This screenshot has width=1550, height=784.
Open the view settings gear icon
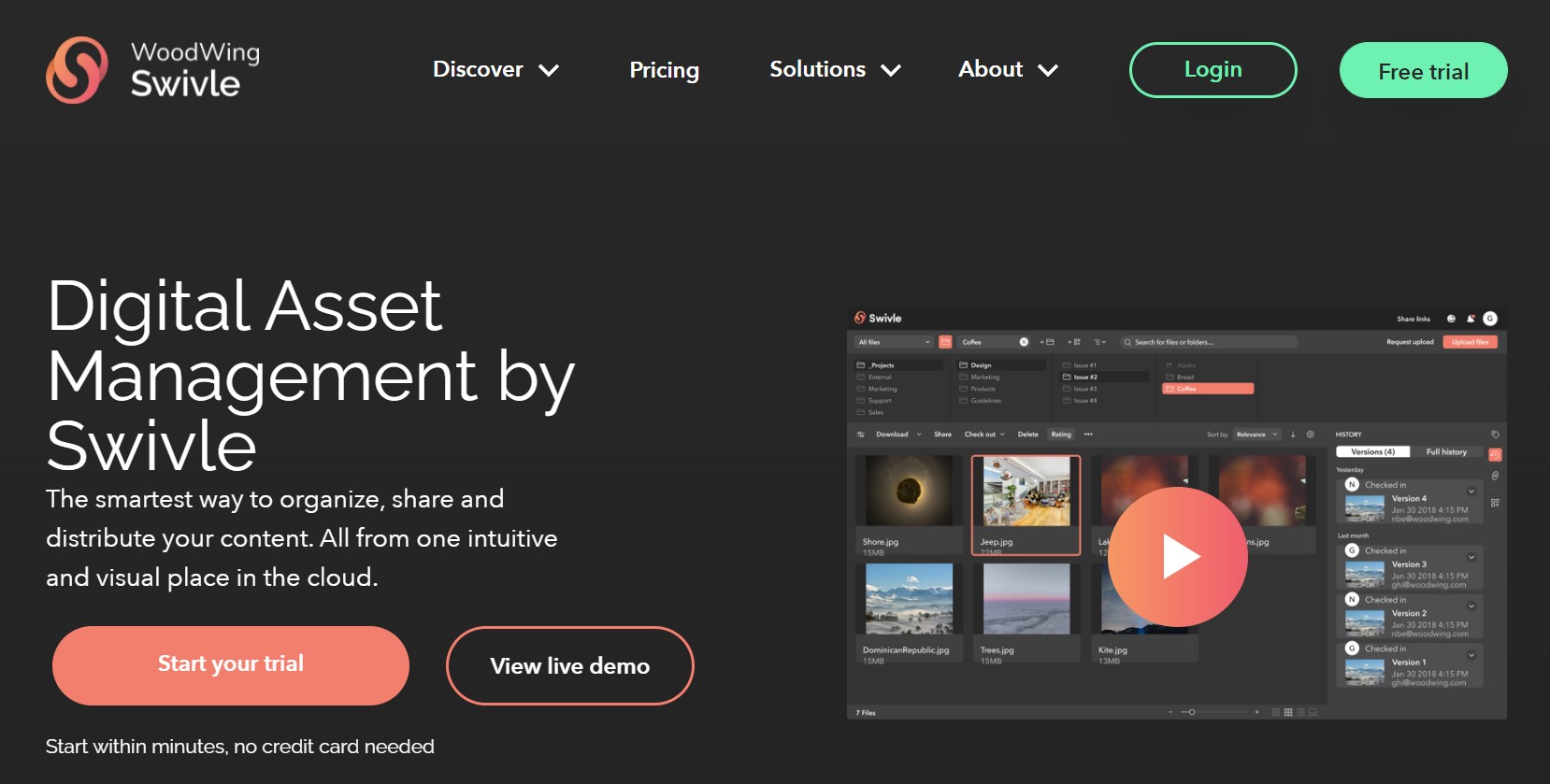tap(1310, 435)
